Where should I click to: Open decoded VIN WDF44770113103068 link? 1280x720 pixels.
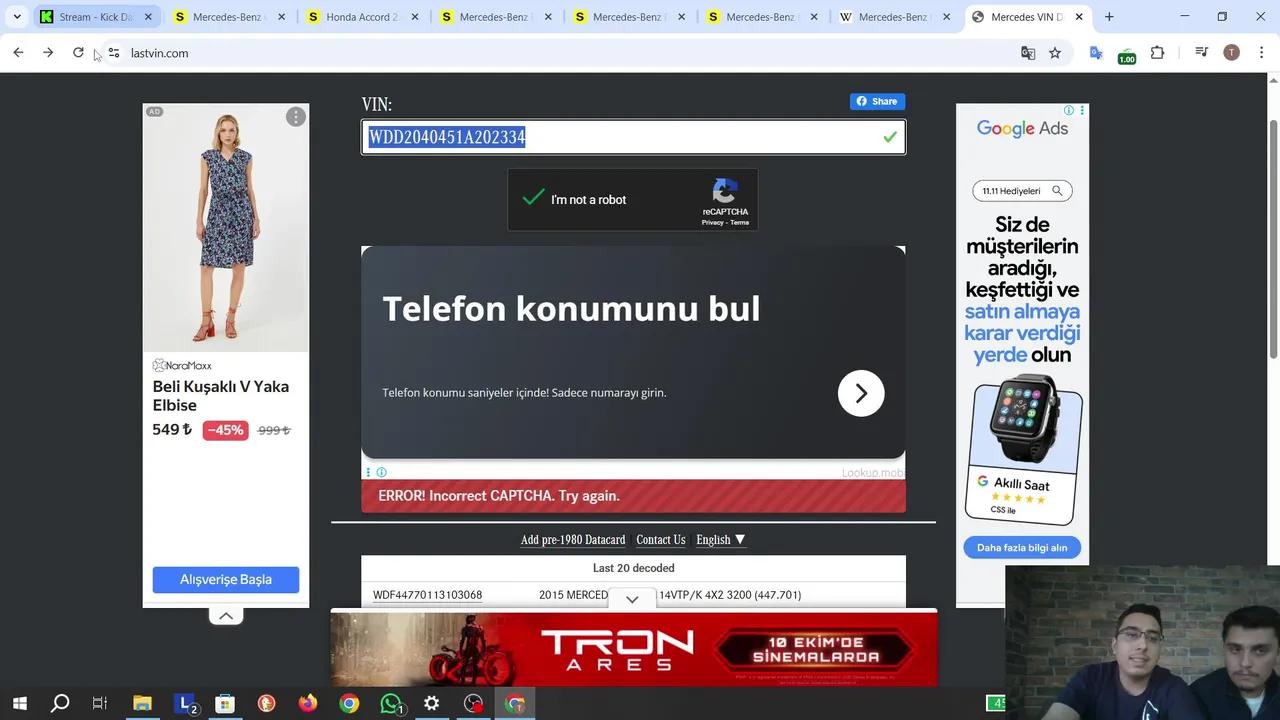pos(428,595)
